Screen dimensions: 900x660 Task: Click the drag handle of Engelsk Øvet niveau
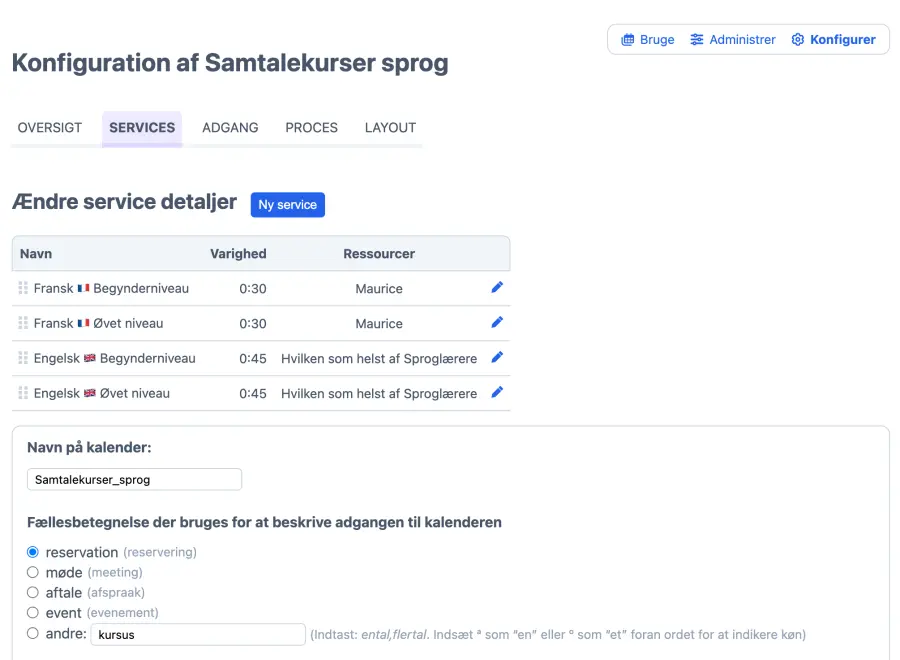(x=23, y=394)
